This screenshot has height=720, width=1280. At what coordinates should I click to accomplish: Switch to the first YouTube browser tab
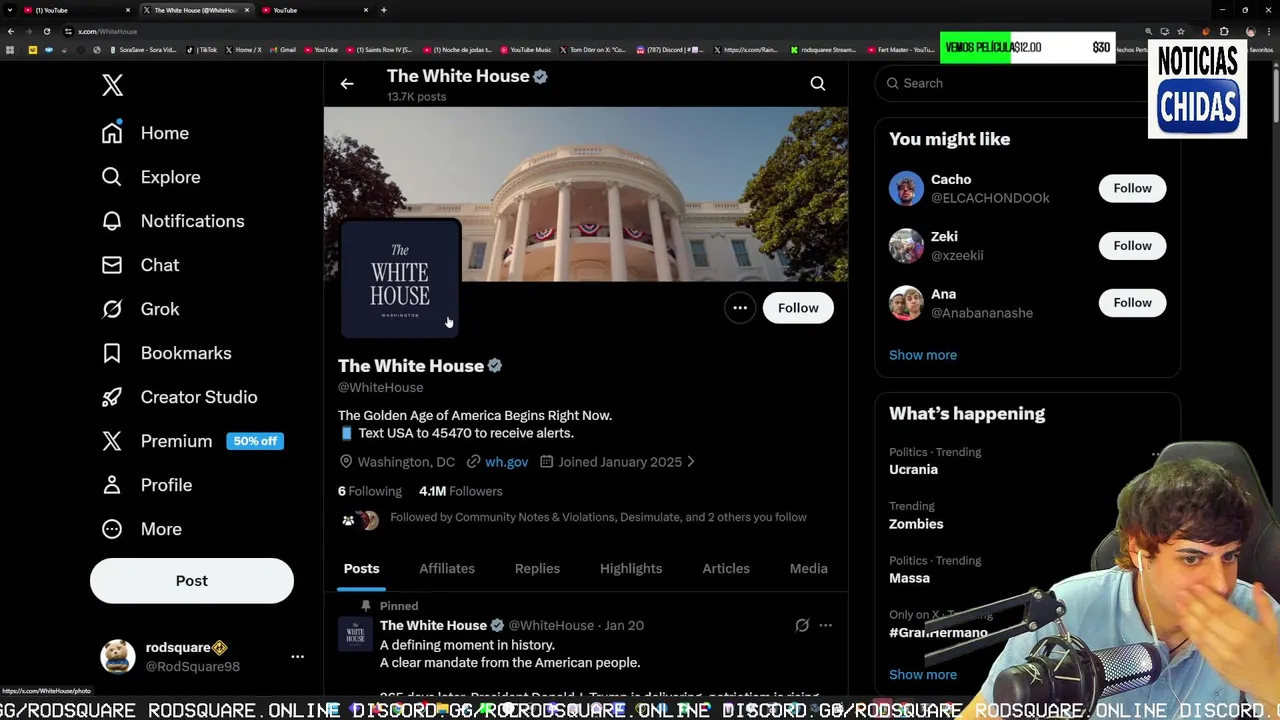(75, 10)
